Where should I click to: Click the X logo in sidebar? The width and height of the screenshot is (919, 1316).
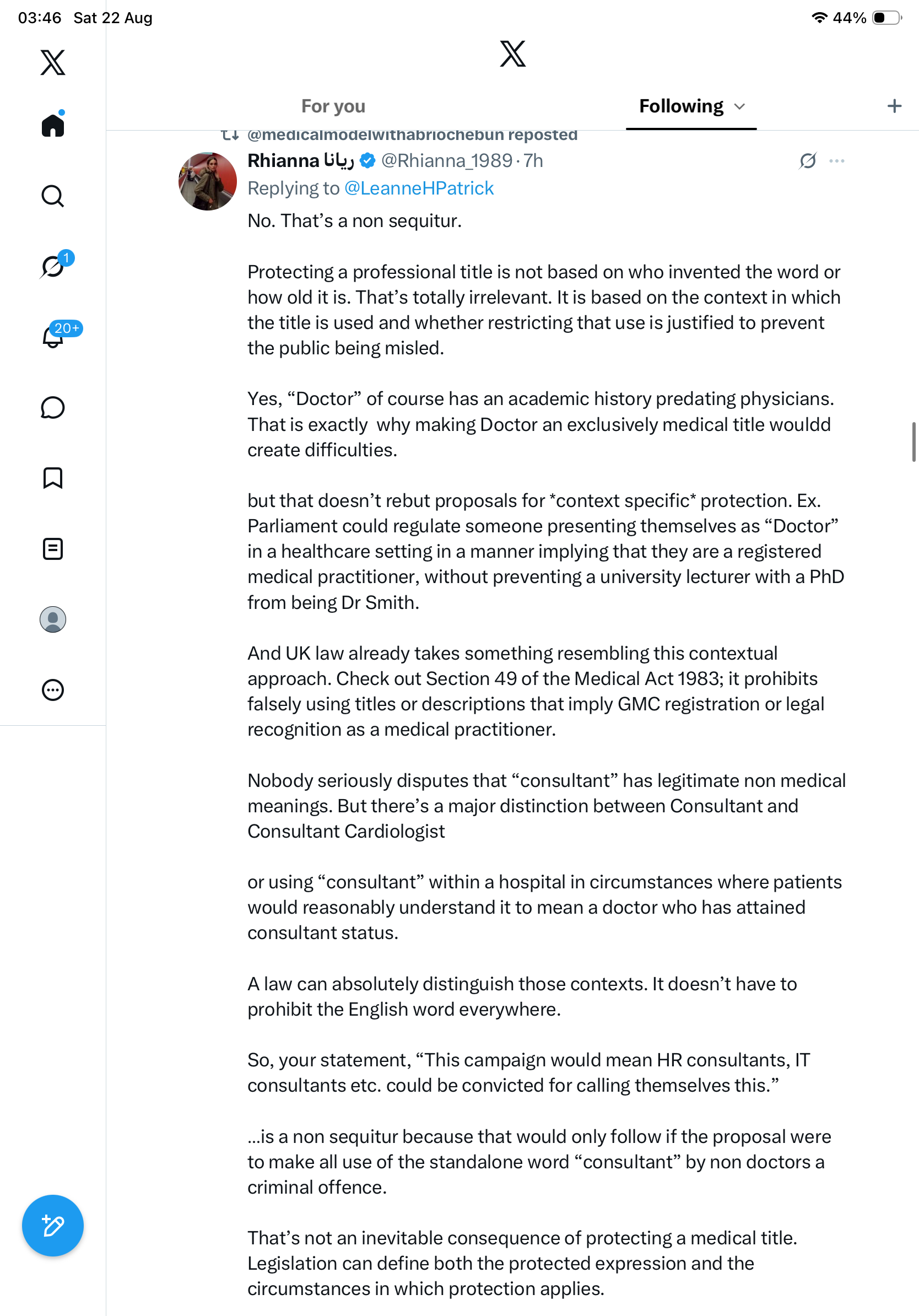[53, 62]
